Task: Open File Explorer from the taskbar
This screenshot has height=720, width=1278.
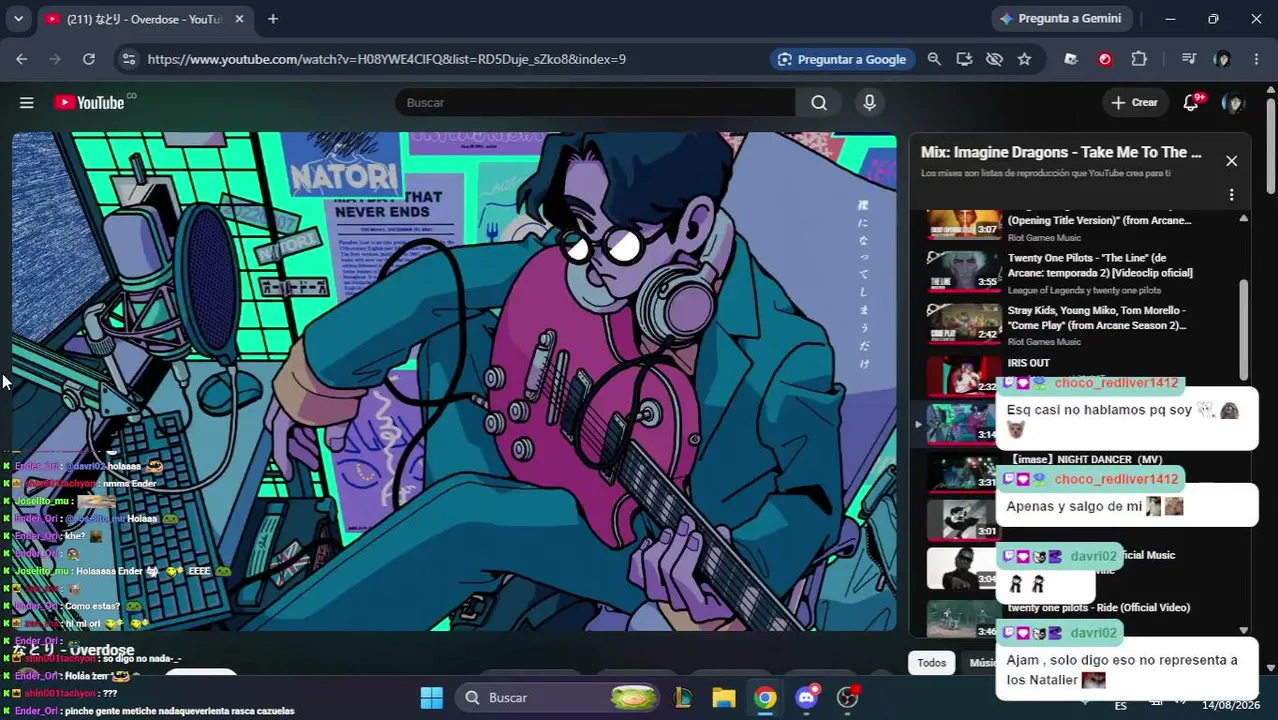Action: pyautogui.click(x=724, y=698)
